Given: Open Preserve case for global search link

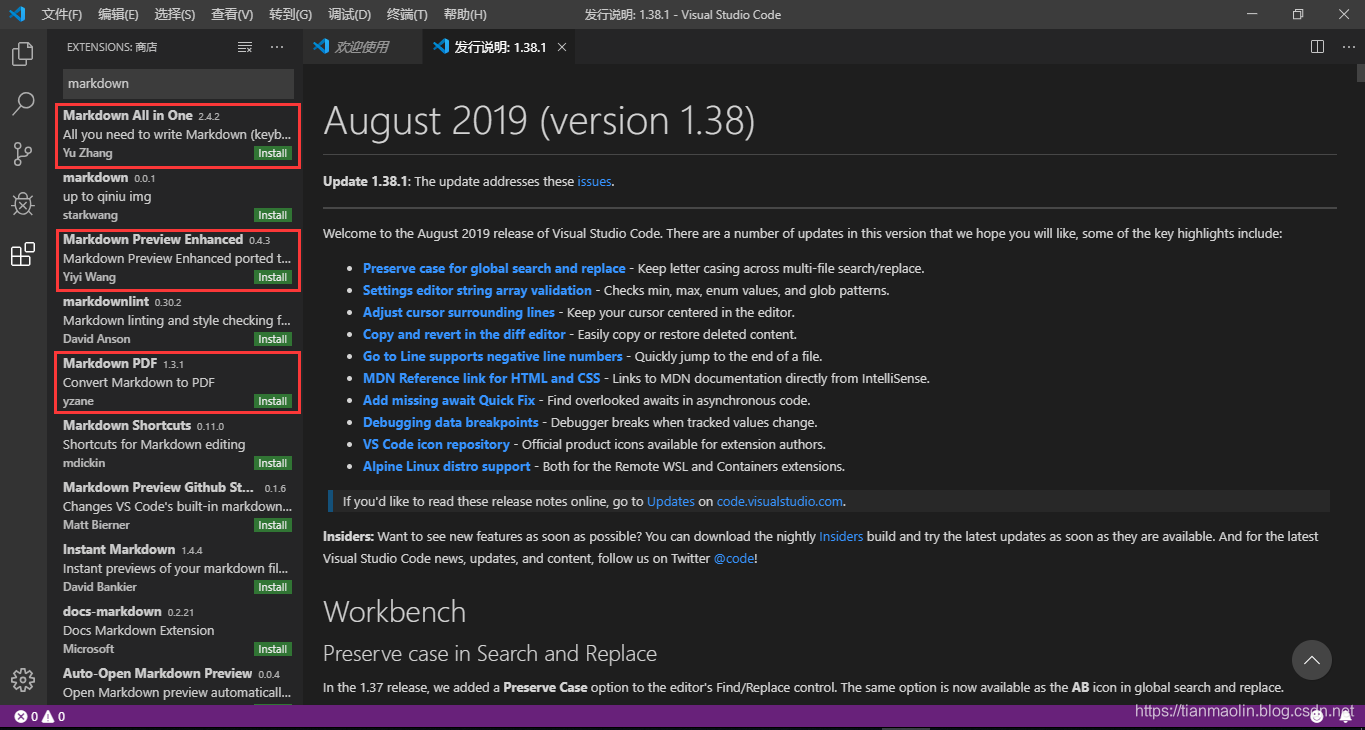Looking at the screenshot, I should [x=494, y=268].
